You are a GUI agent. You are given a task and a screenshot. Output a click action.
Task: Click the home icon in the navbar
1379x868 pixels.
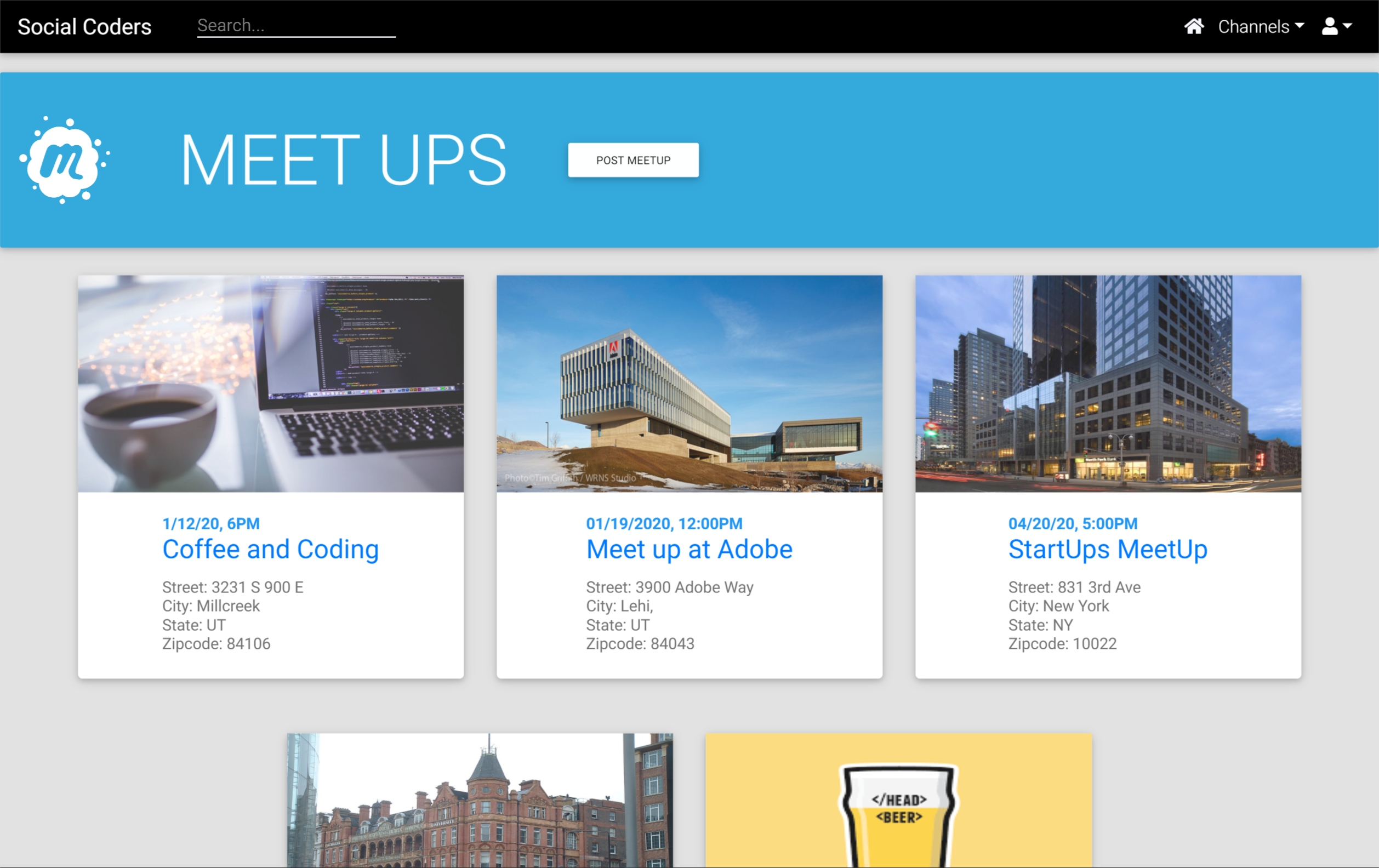click(x=1195, y=26)
